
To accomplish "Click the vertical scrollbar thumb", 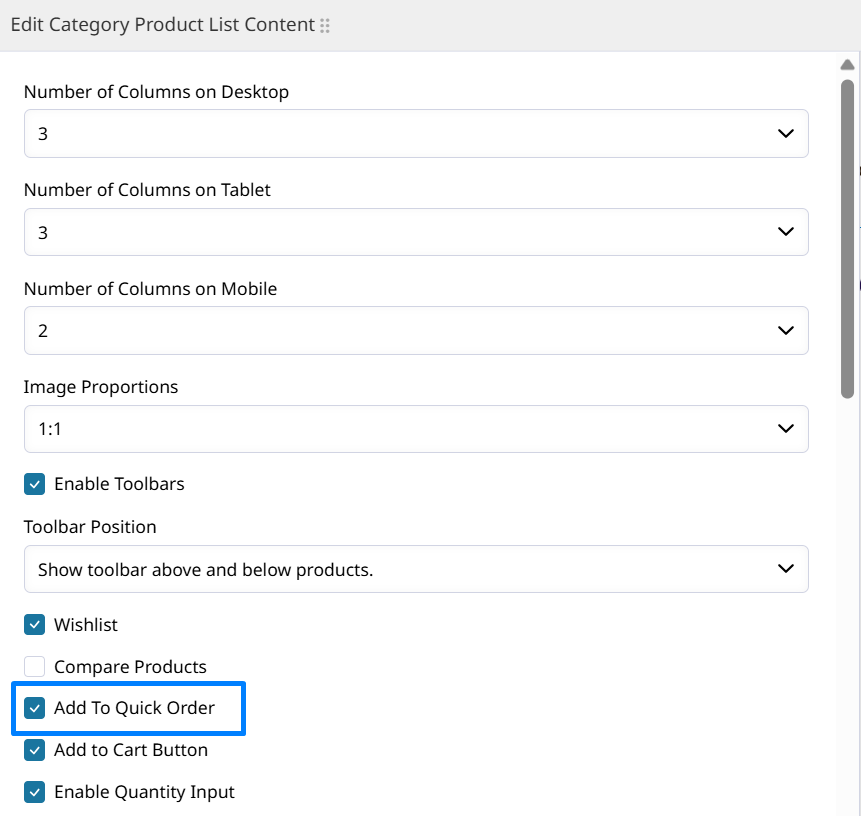I will click(x=847, y=238).
